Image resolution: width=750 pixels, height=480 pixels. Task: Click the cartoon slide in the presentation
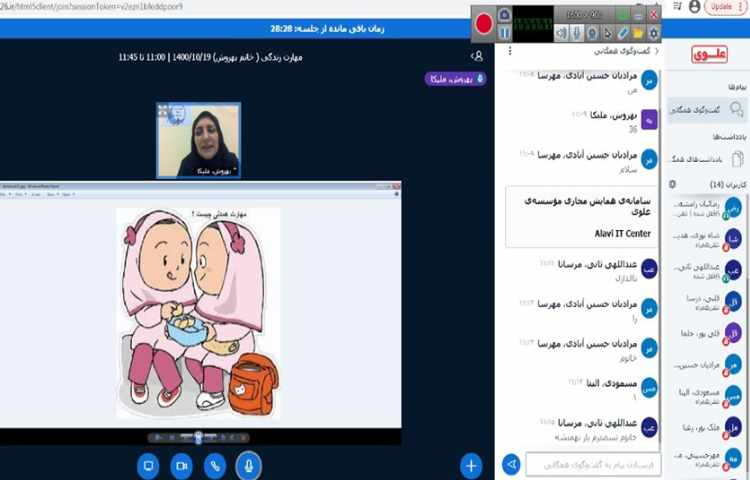(x=198, y=313)
